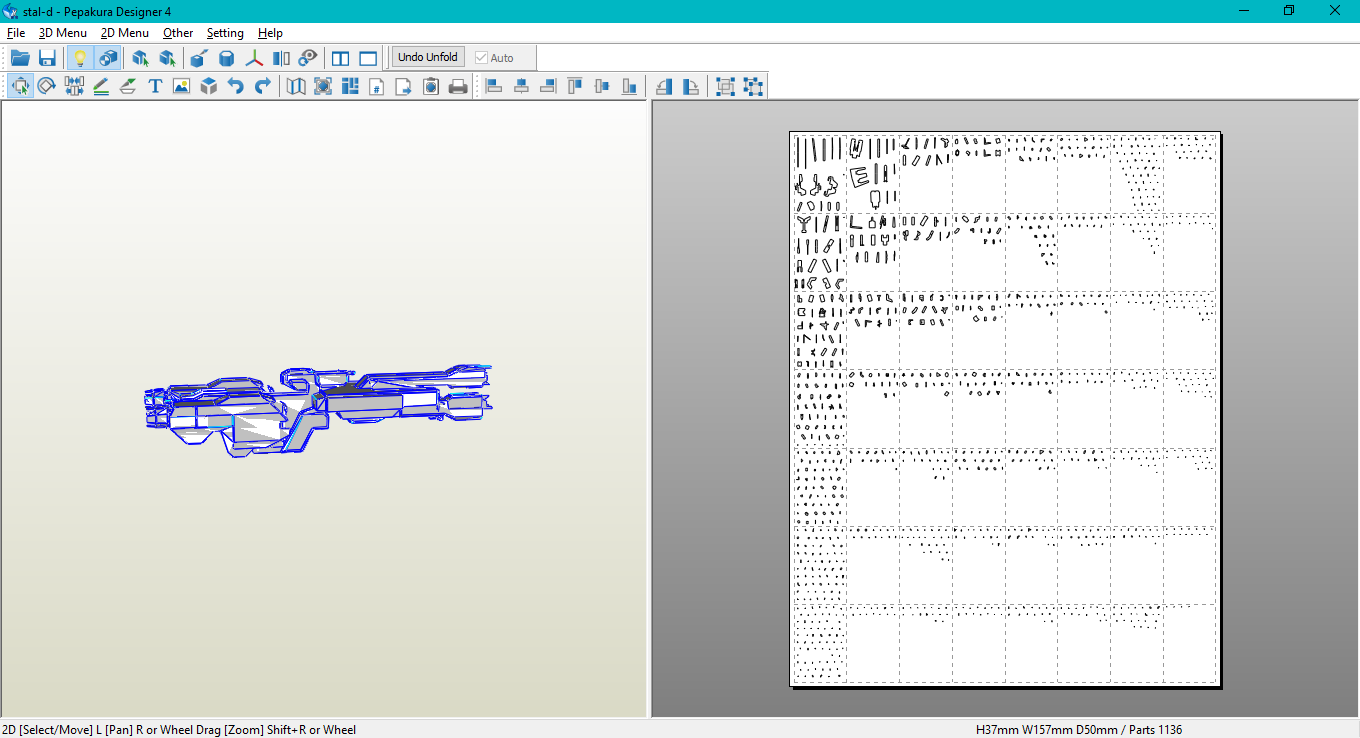Toggle the light bulb lighting button

(80, 58)
